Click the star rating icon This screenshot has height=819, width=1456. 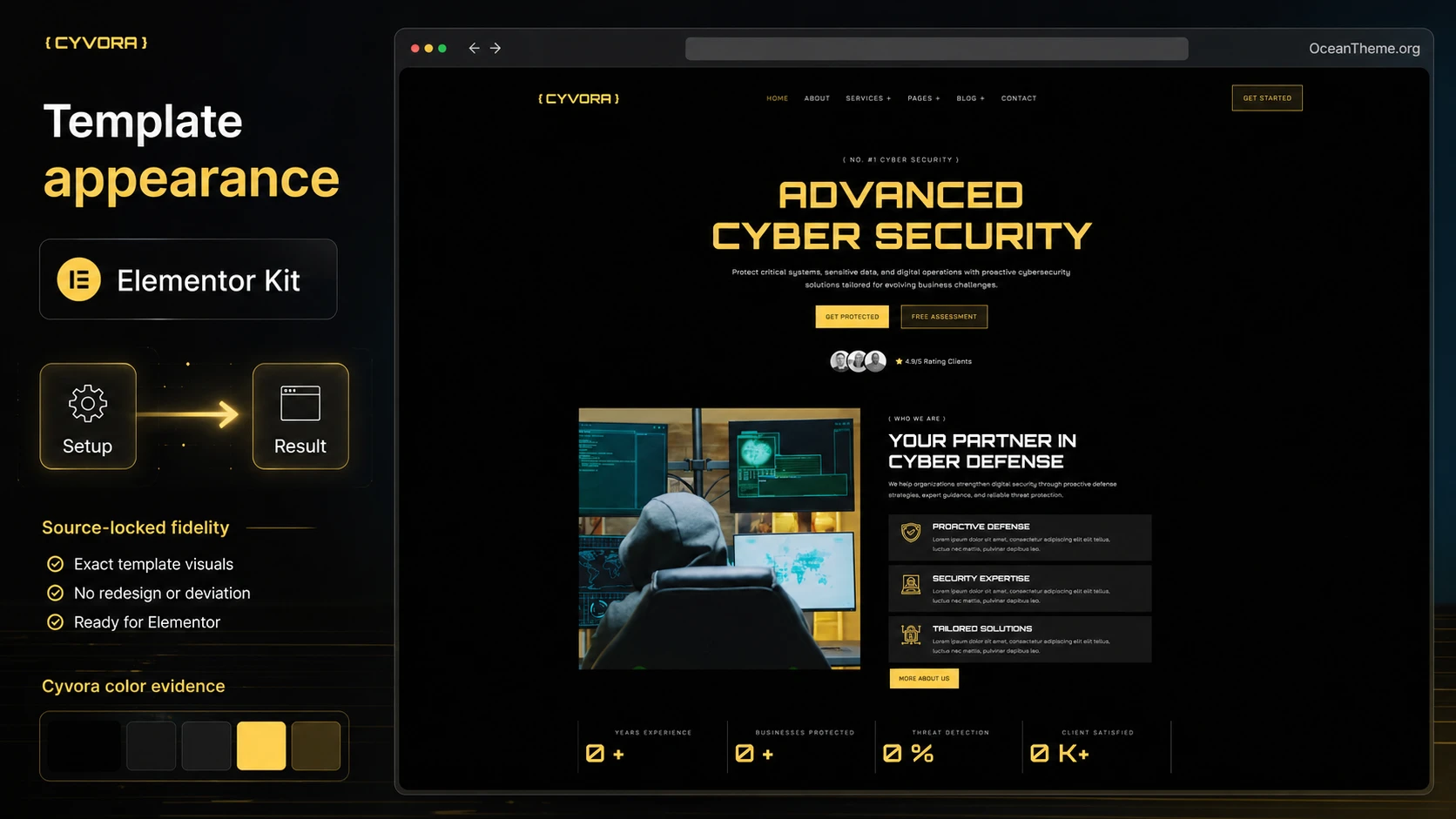click(x=899, y=361)
